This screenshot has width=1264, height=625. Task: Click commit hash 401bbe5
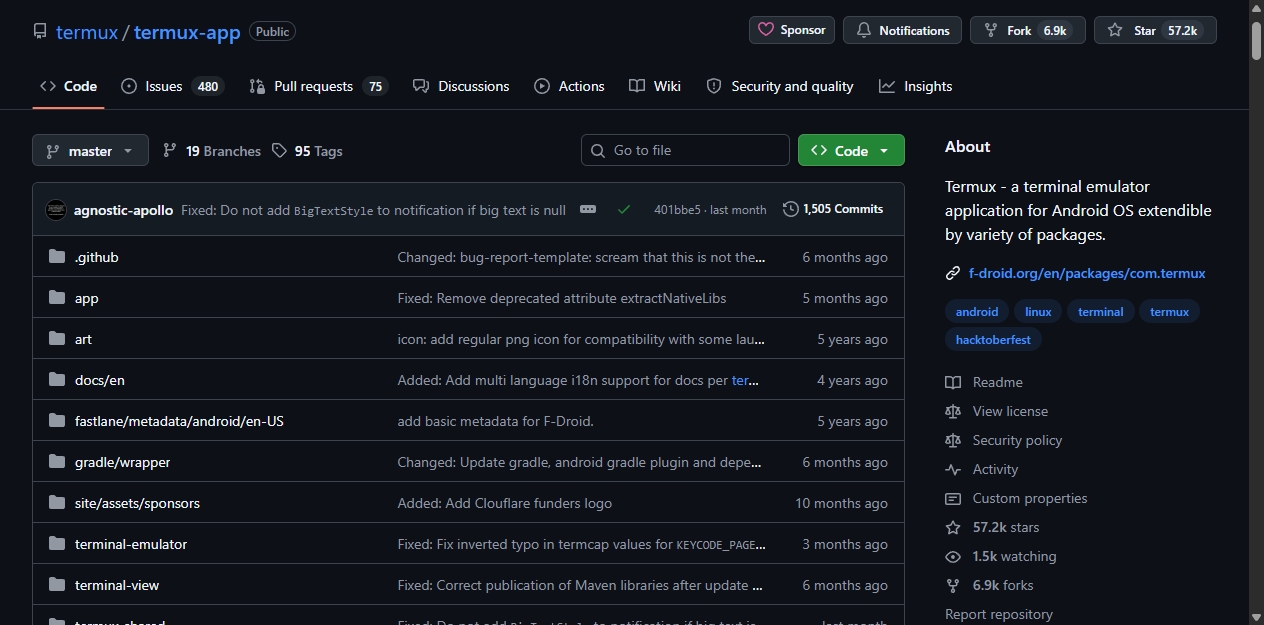click(x=677, y=210)
